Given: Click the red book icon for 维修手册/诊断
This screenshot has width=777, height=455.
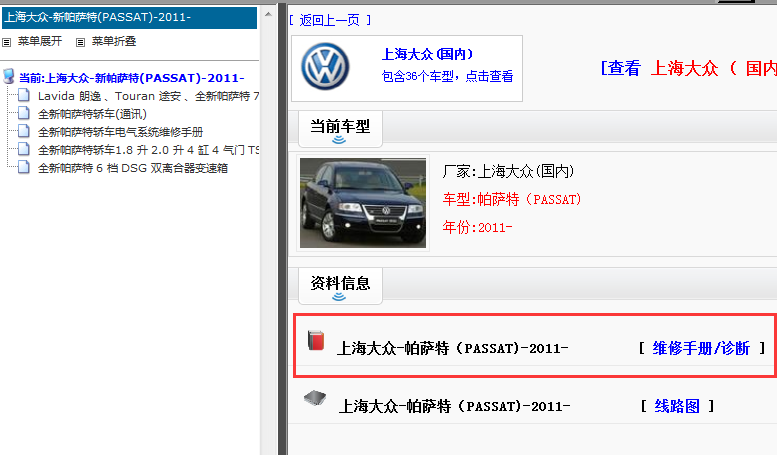Looking at the screenshot, I should pyautogui.click(x=316, y=341).
